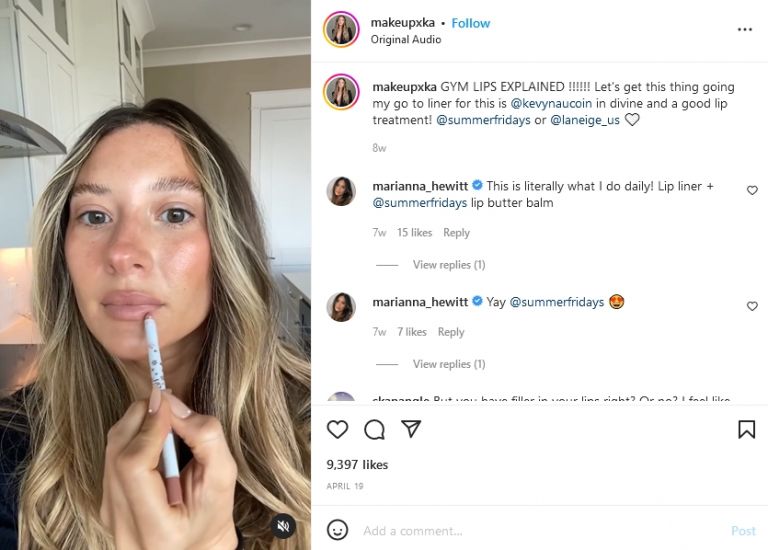Like the lip butter balm comment
Image resolution: width=768 pixels, height=550 pixels.
[x=752, y=191]
